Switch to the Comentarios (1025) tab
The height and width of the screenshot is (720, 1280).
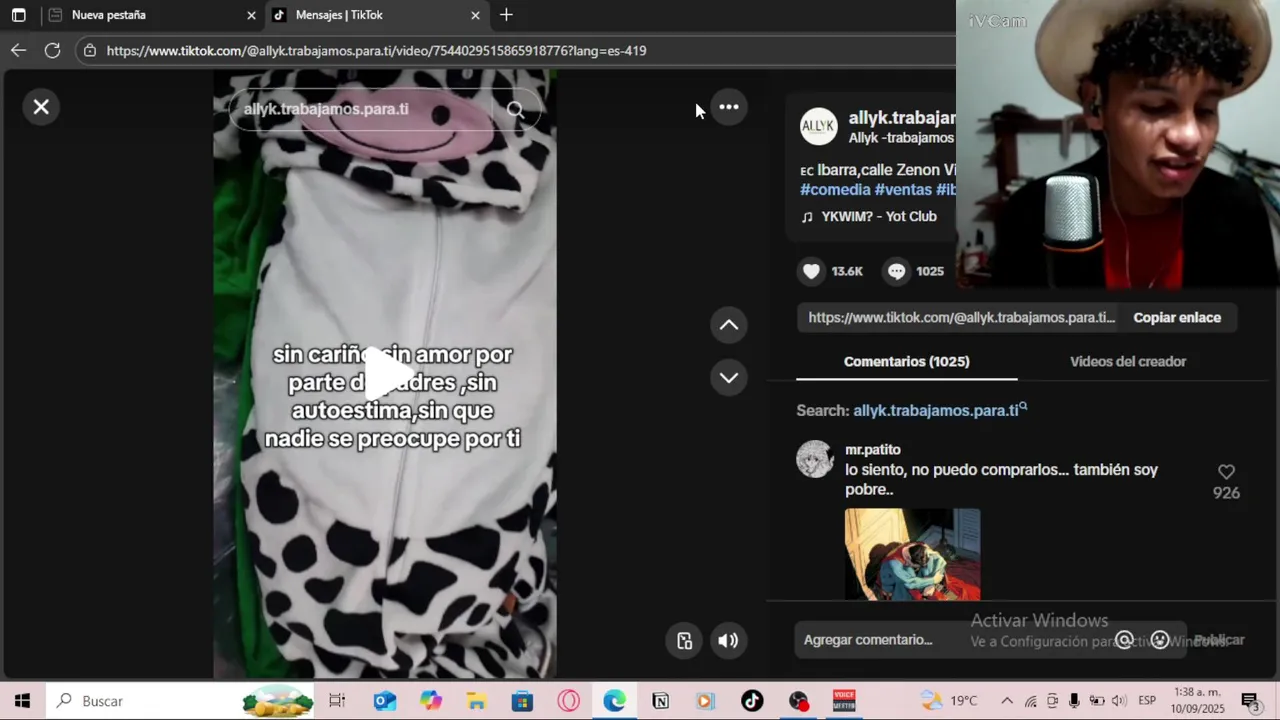(x=906, y=361)
